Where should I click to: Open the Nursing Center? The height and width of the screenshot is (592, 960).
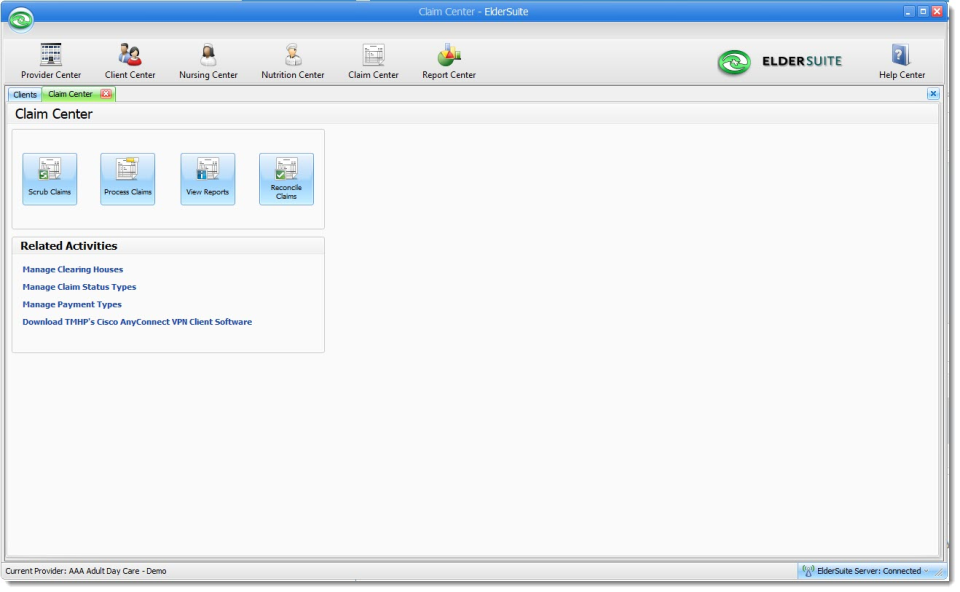click(x=208, y=61)
